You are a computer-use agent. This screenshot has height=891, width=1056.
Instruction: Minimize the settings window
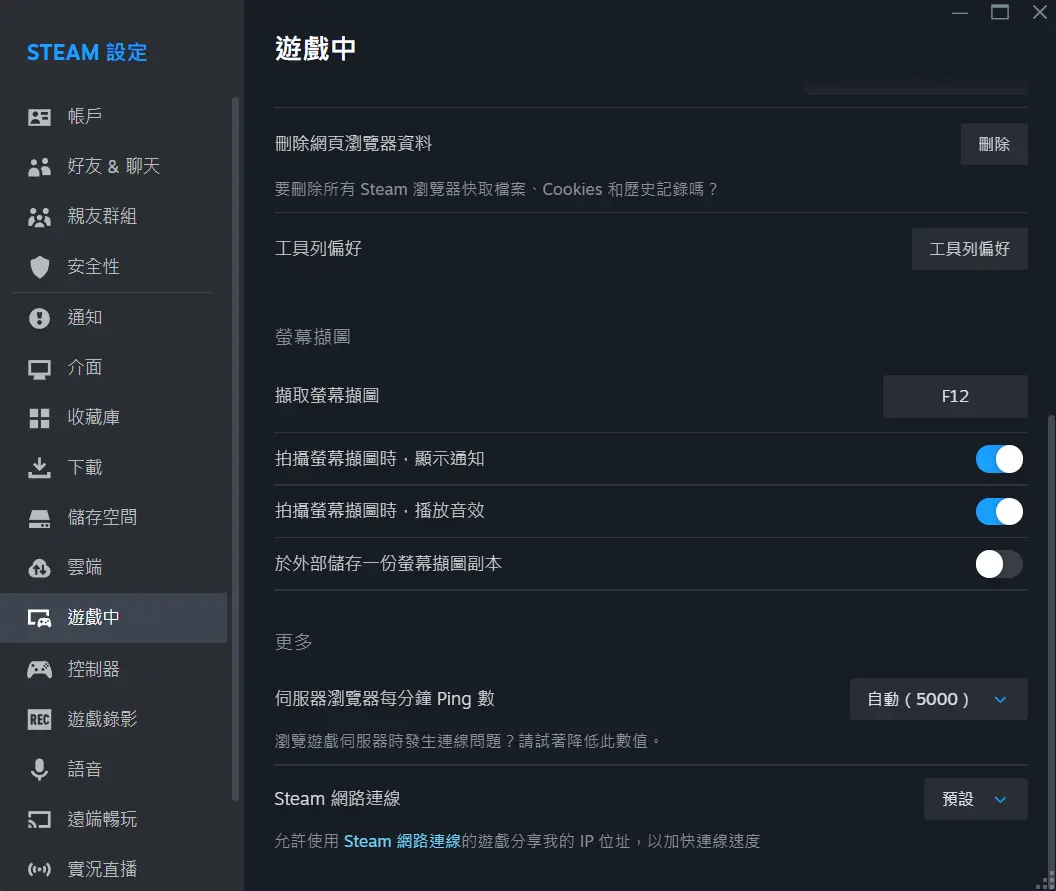coord(960,13)
